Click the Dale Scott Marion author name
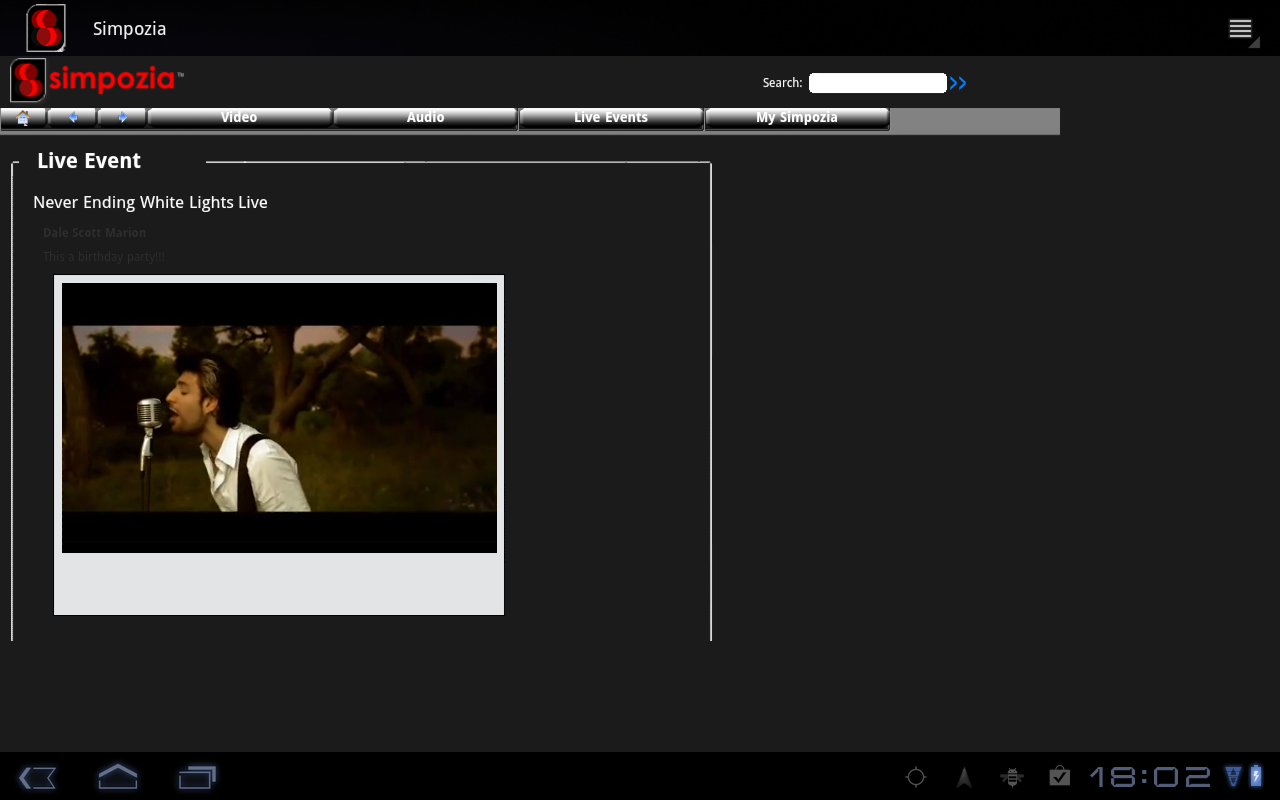1280x800 pixels. tap(94, 233)
